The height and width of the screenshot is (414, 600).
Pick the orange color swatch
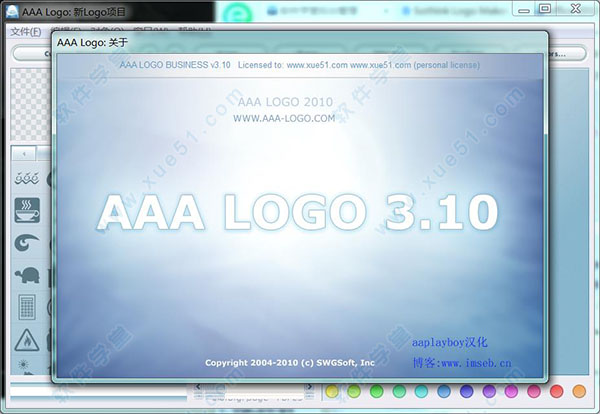[579, 391]
